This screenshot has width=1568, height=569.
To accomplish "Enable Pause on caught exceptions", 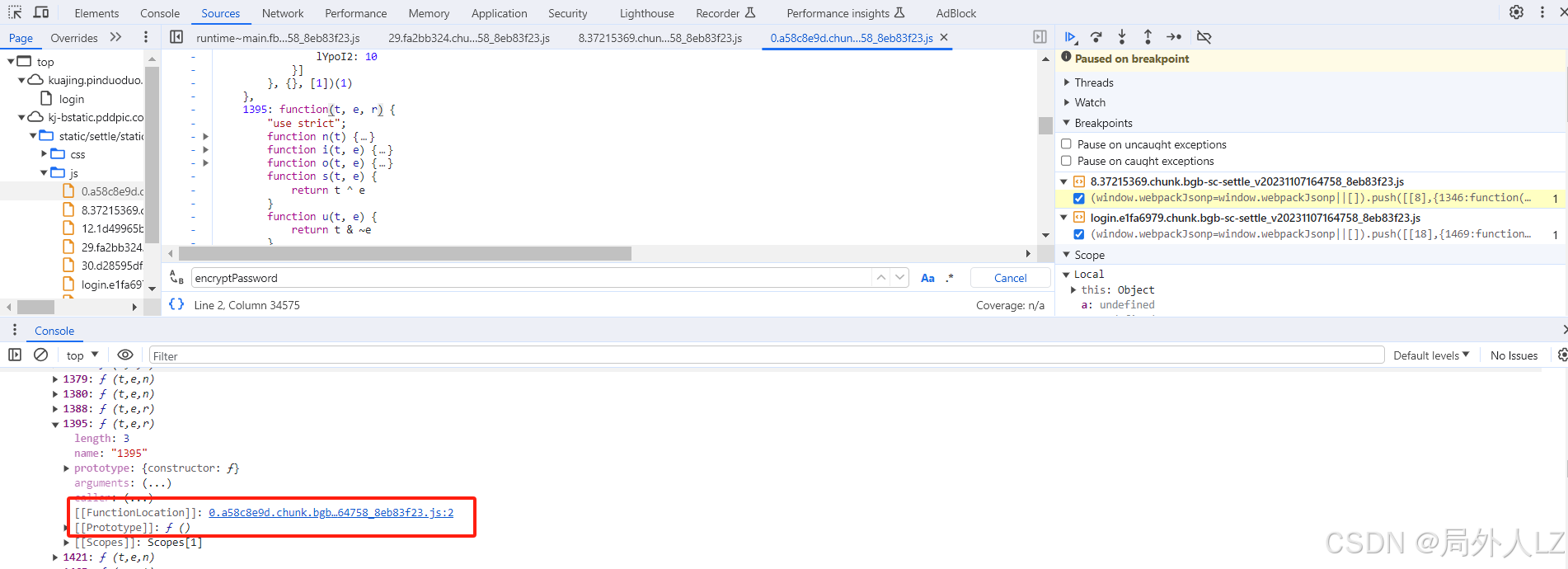I will coord(1066,161).
